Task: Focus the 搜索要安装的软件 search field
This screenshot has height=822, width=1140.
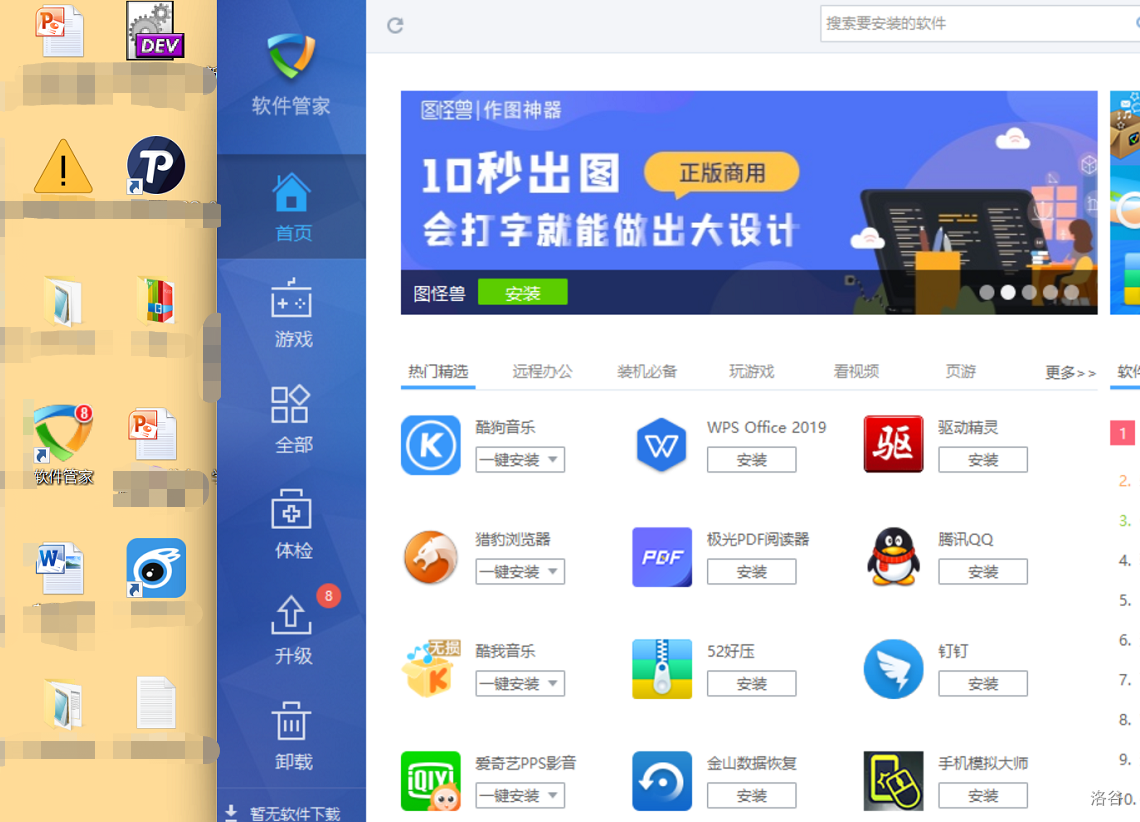Action: 980,23
